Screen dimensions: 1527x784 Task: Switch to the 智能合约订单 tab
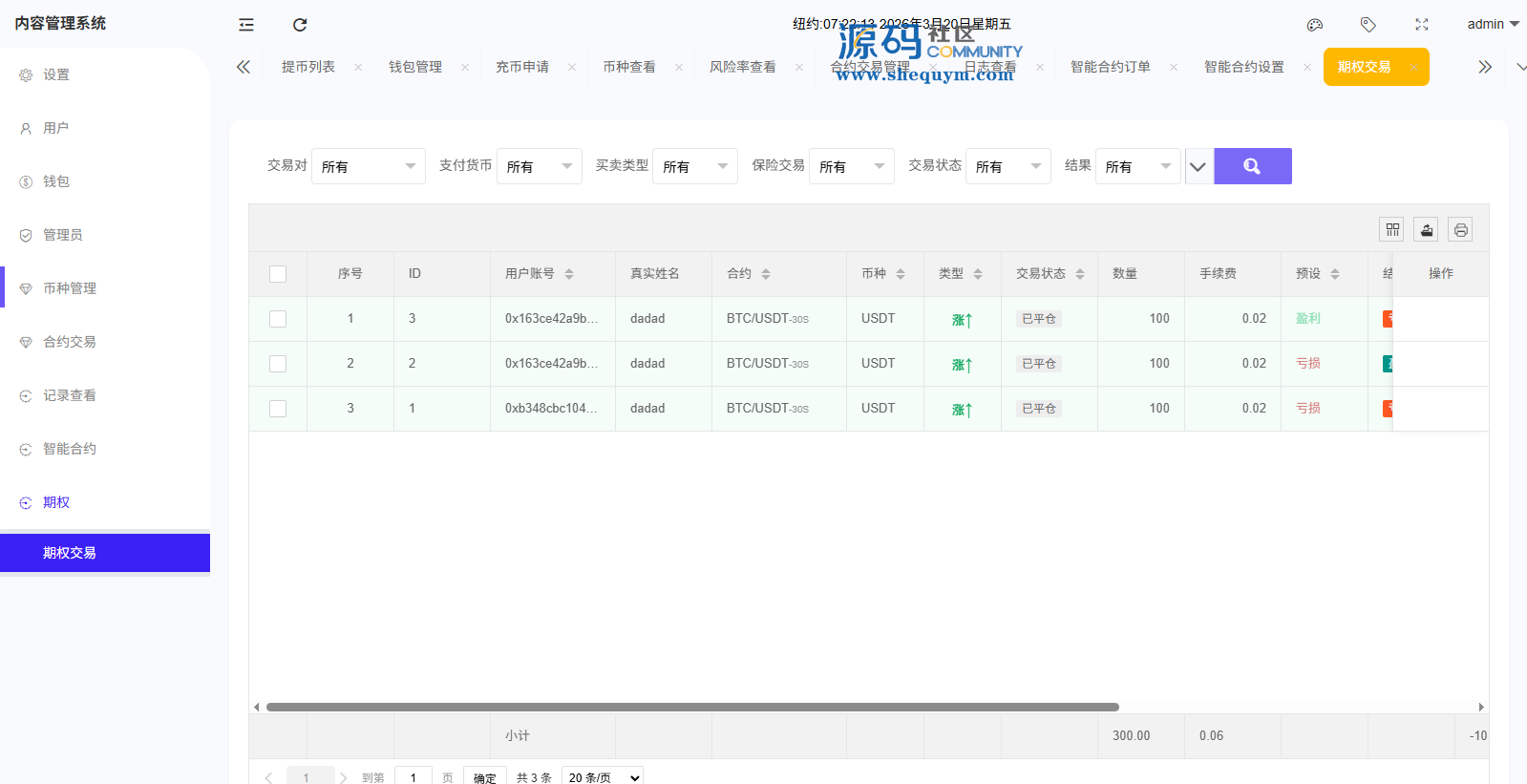1110,67
